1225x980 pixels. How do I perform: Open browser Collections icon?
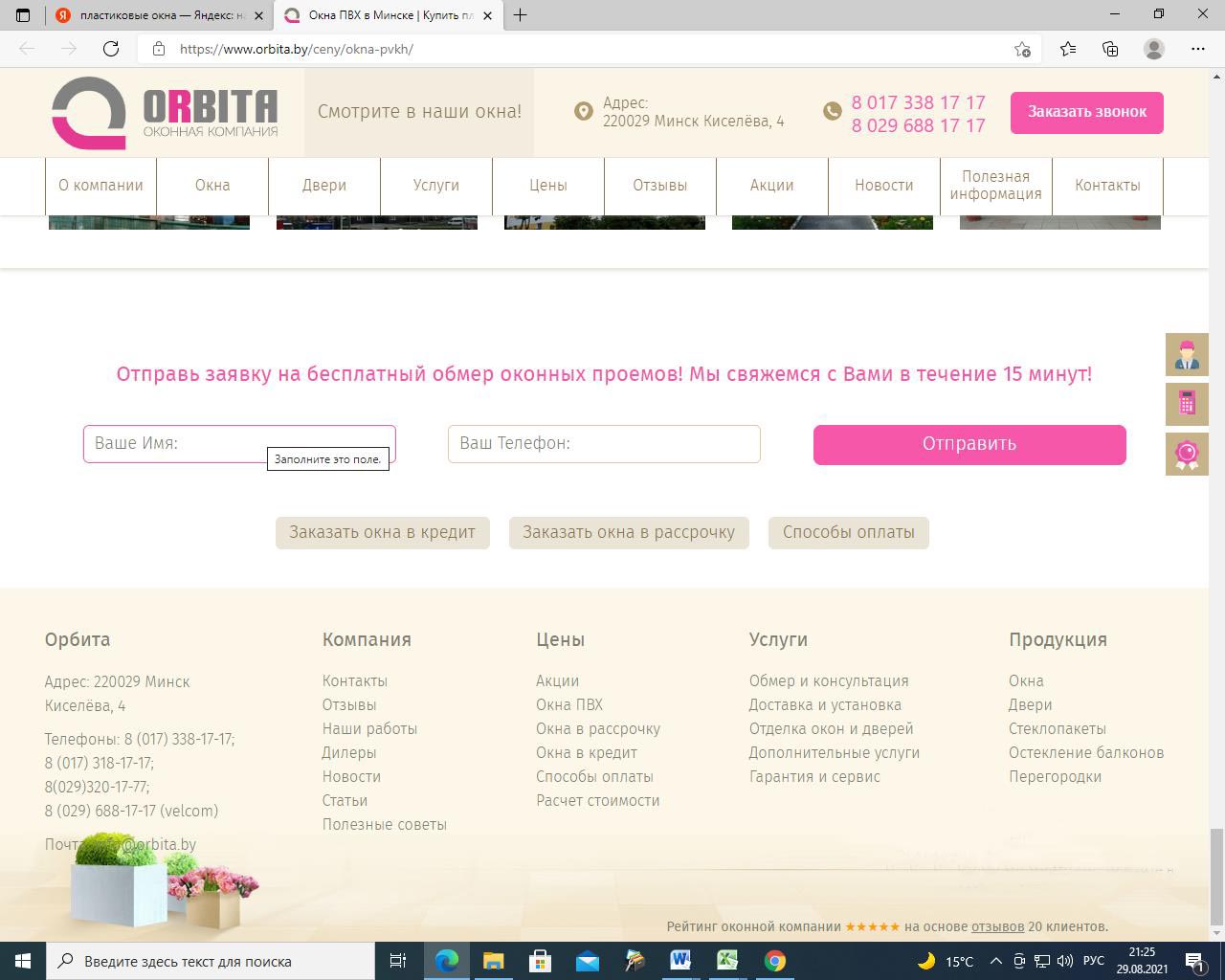pyautogui.click(x=1110, y=49)
